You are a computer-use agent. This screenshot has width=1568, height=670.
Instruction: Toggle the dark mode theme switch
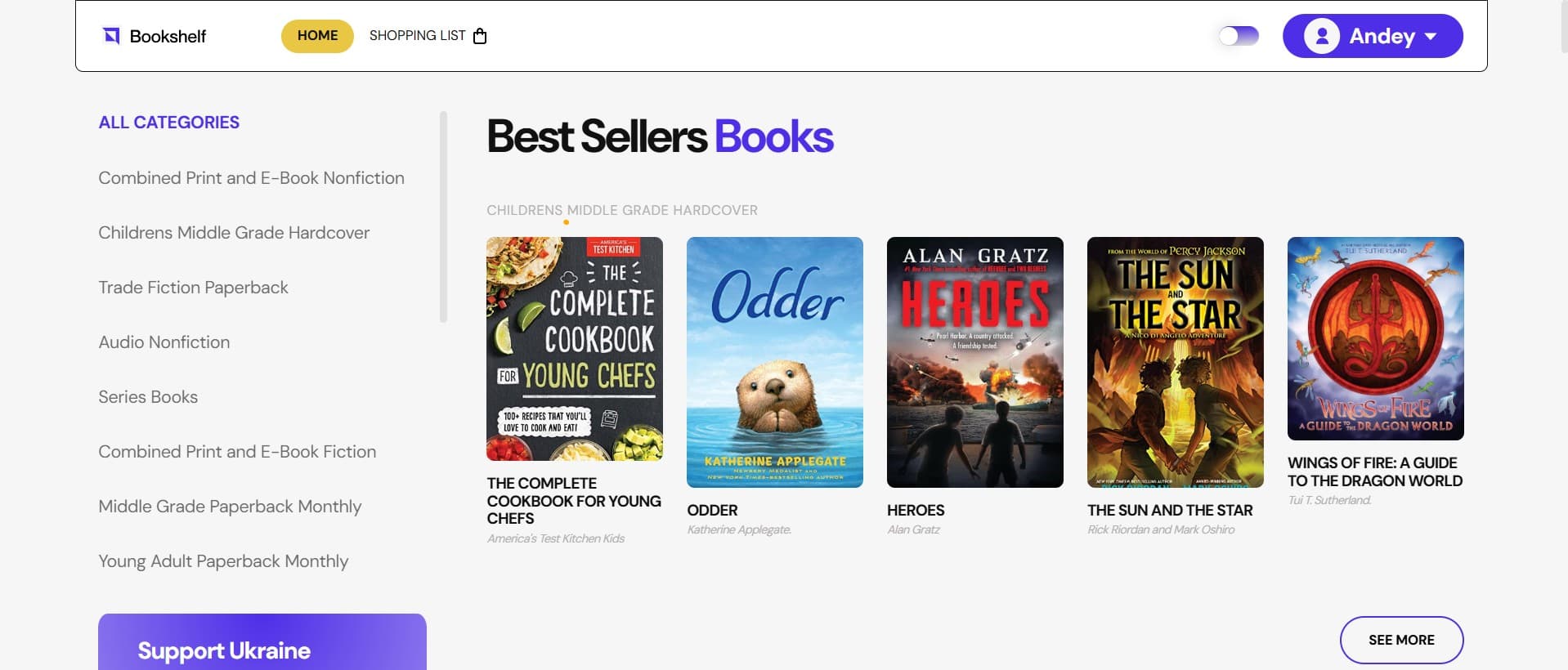tap(1239, 36)
